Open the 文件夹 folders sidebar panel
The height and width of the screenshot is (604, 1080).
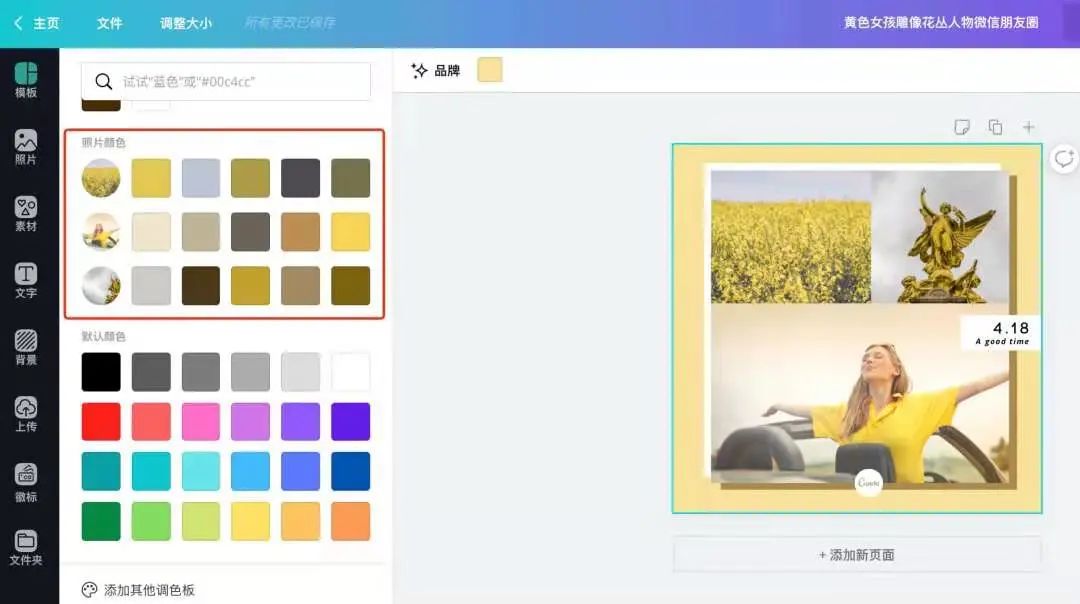point(26,548)
